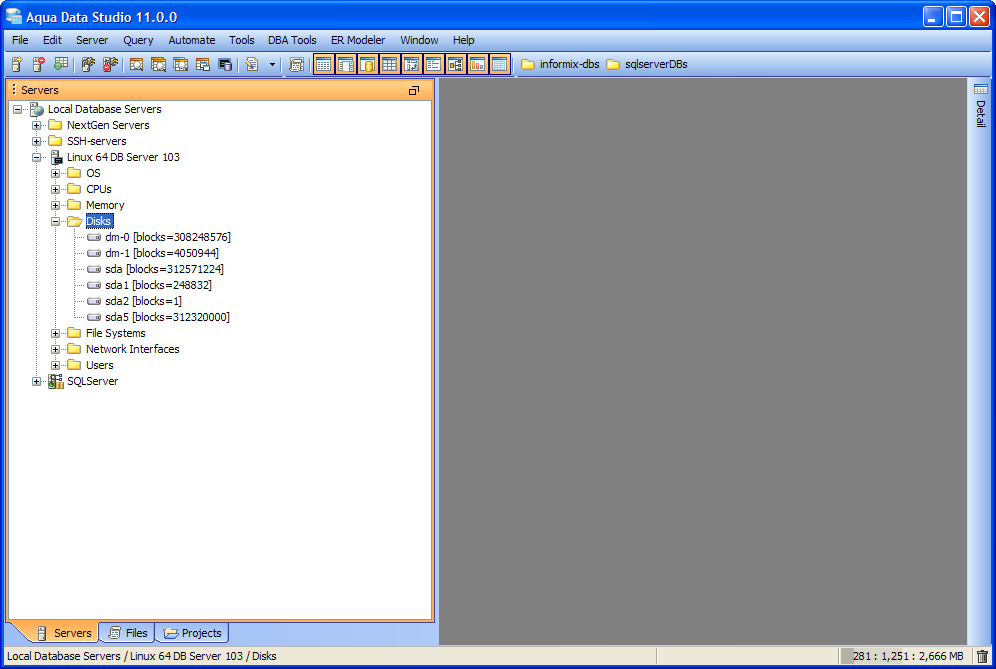This screenshot has height=669, width=996.
Task: Expand the CPUs folder node
Action: point(55,189)
